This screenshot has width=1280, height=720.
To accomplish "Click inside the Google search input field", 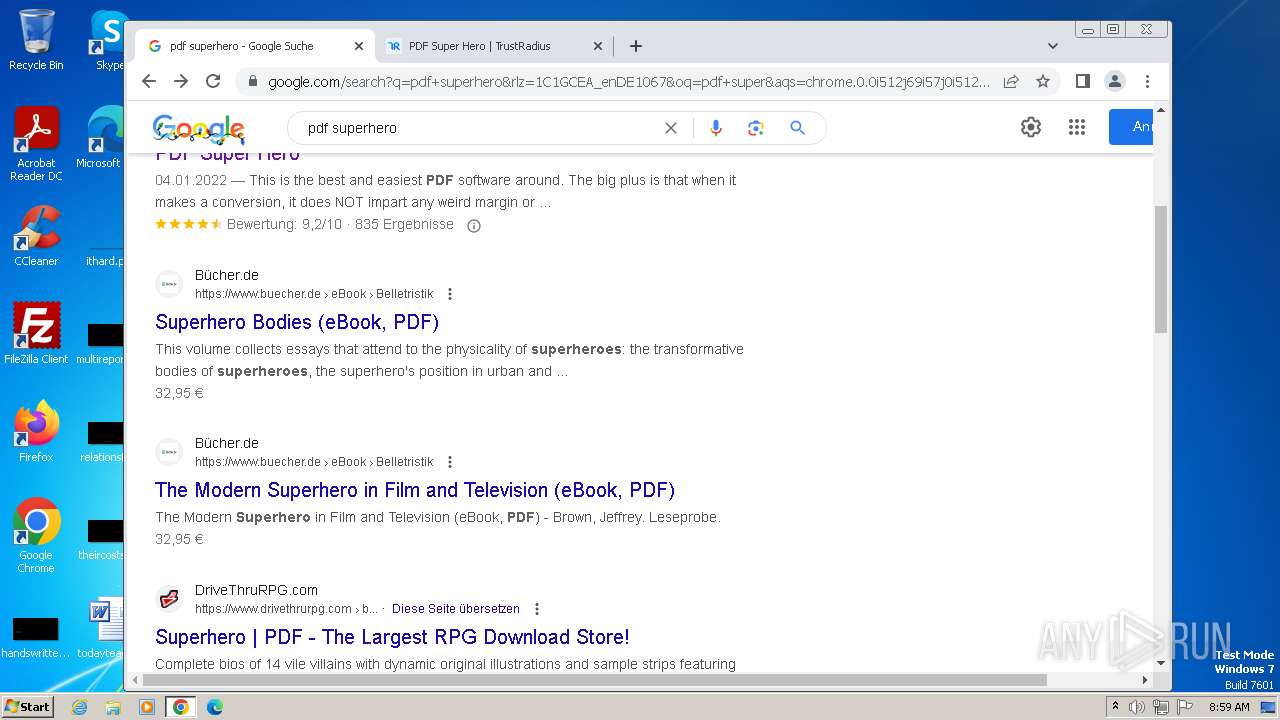I will (x=480, y=128).
